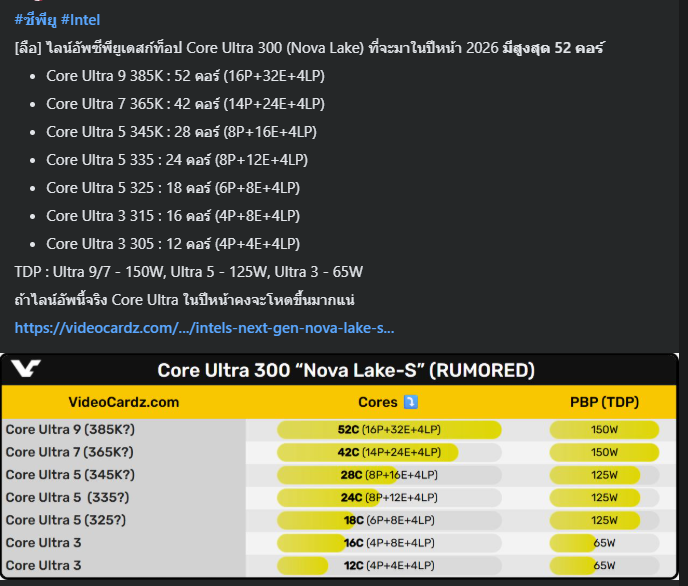Click the VideoCardz logo in the chart

coord(26,368)
